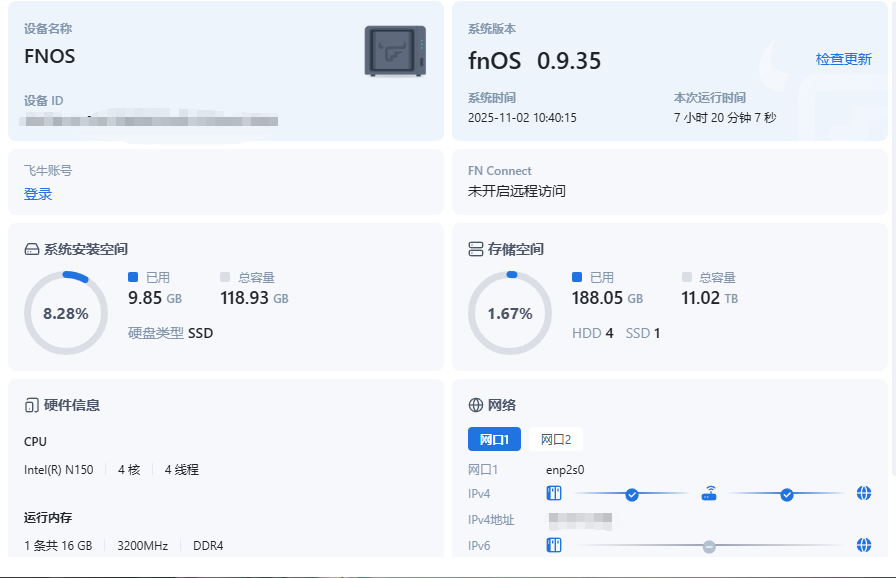Click the IPv4 internet globe icon
This screenshot has width=896, height=578.
[x=864, y=493]
